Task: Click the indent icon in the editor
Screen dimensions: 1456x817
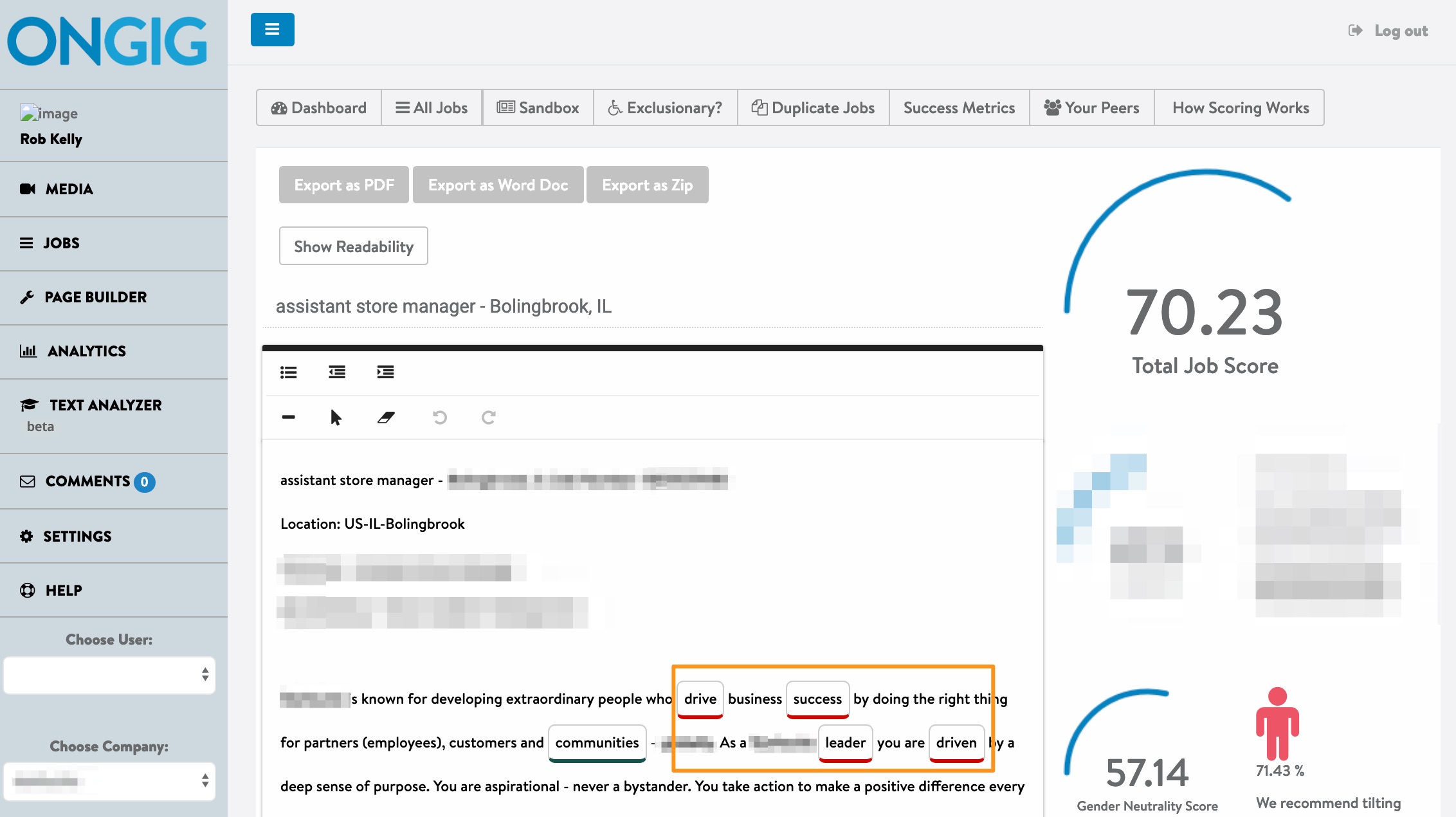Action: pyautogui.click(x=385, y=372)
